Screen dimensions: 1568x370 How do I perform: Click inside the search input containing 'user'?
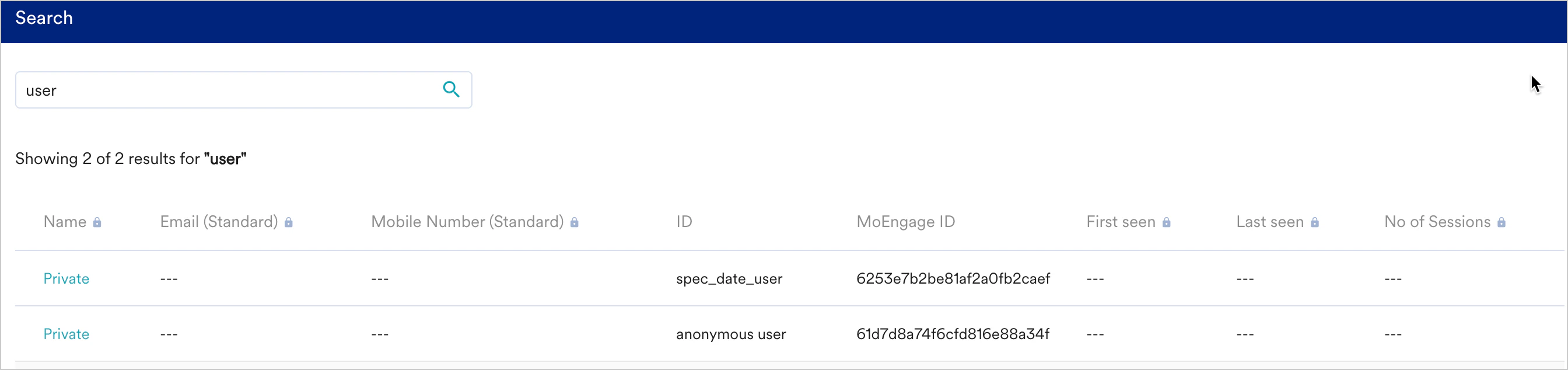click(183, 89)
